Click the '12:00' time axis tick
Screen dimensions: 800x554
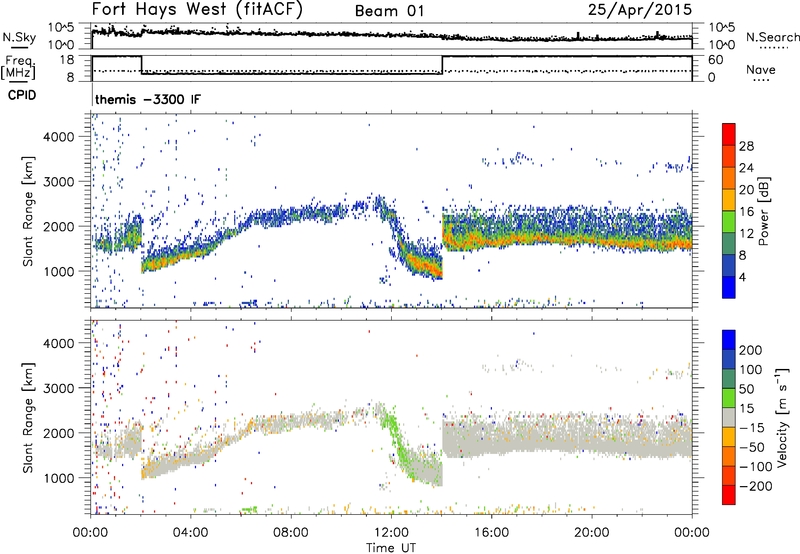391,533
